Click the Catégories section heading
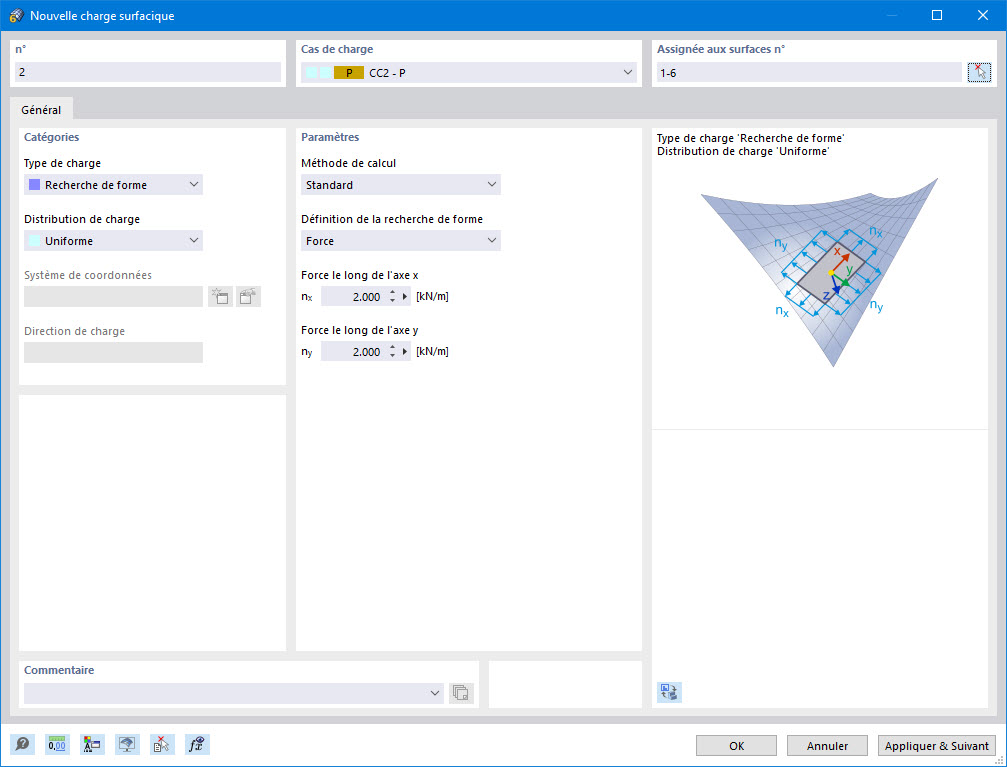The height and width of the screenshot is (767, 1007). click(x=51, y=137)
